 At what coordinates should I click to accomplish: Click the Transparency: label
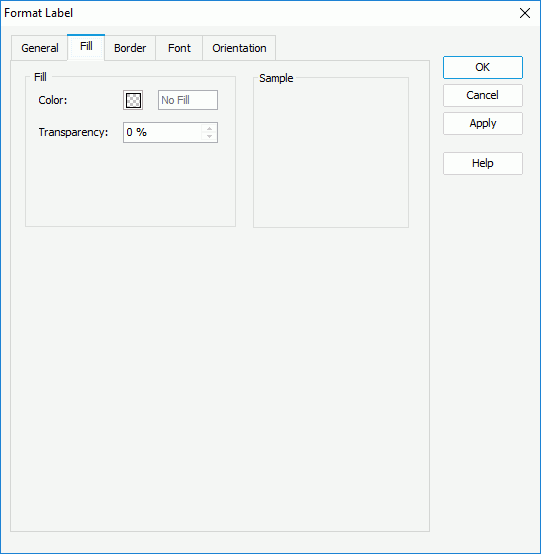(73, 132)
